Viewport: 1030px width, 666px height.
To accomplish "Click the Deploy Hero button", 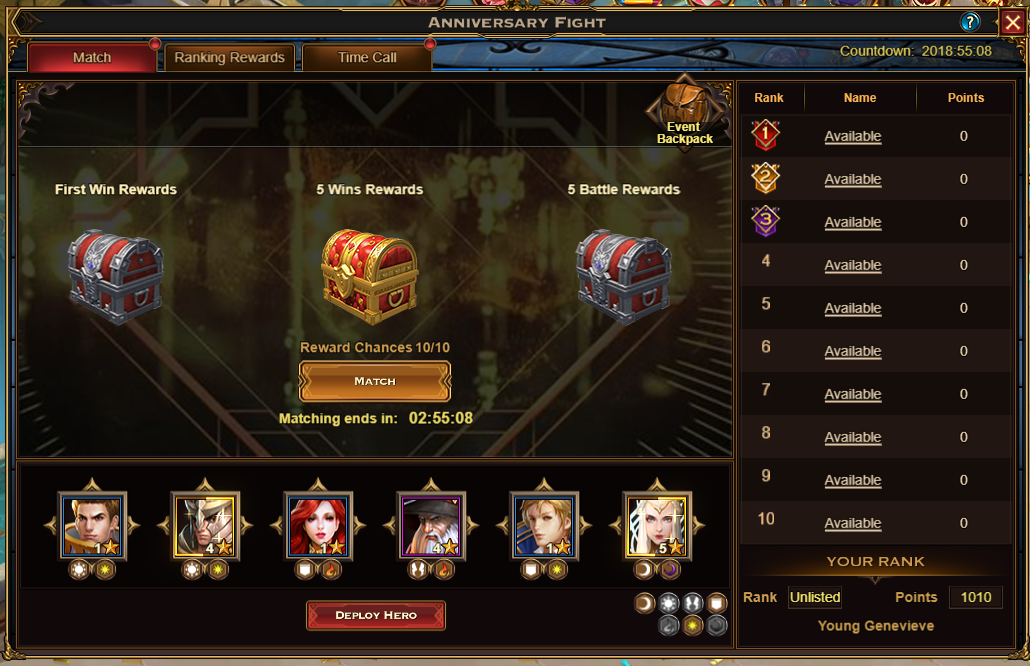I will tap(376, 615).
